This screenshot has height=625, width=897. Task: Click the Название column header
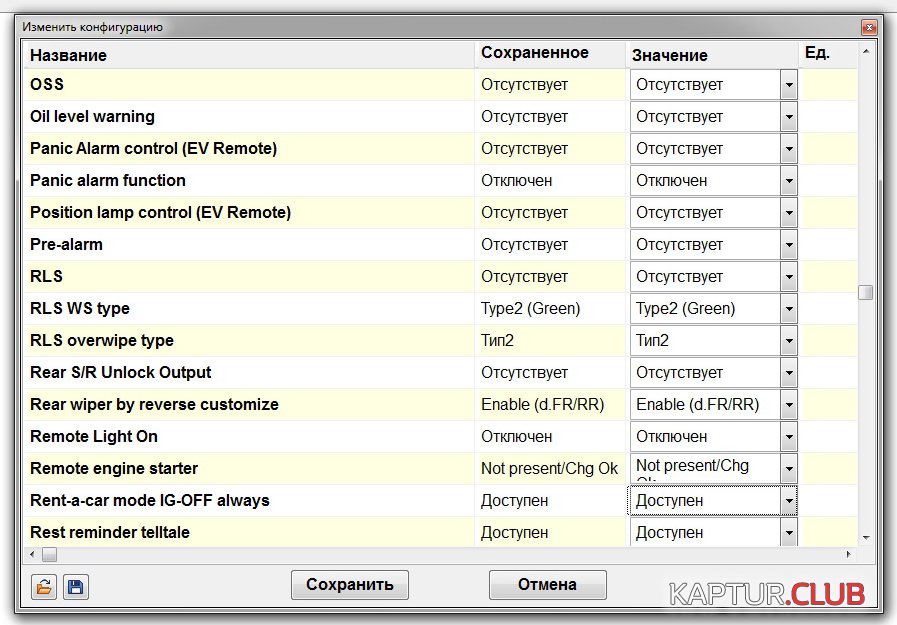click(68, 55)
